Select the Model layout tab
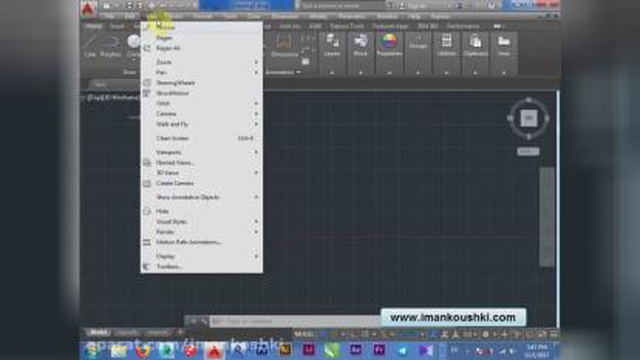The height and width of the screenshot is (360, 640). pyautogui.click(x=98, y=333)
